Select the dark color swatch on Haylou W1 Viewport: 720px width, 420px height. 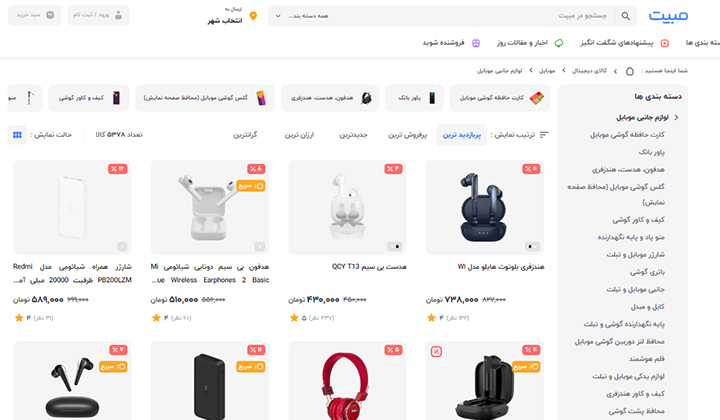[532, 246]
